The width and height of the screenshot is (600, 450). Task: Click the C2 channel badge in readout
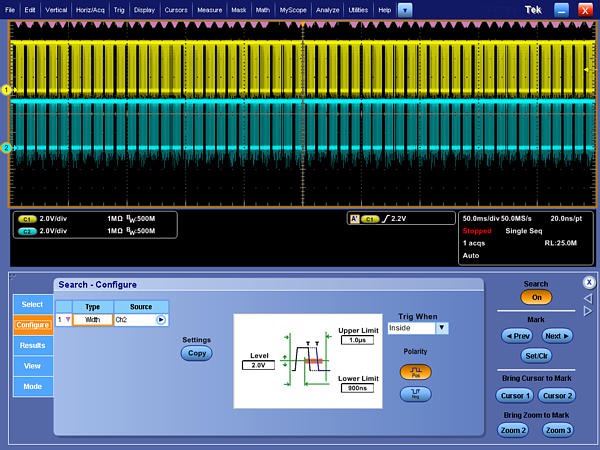point(28,230)
